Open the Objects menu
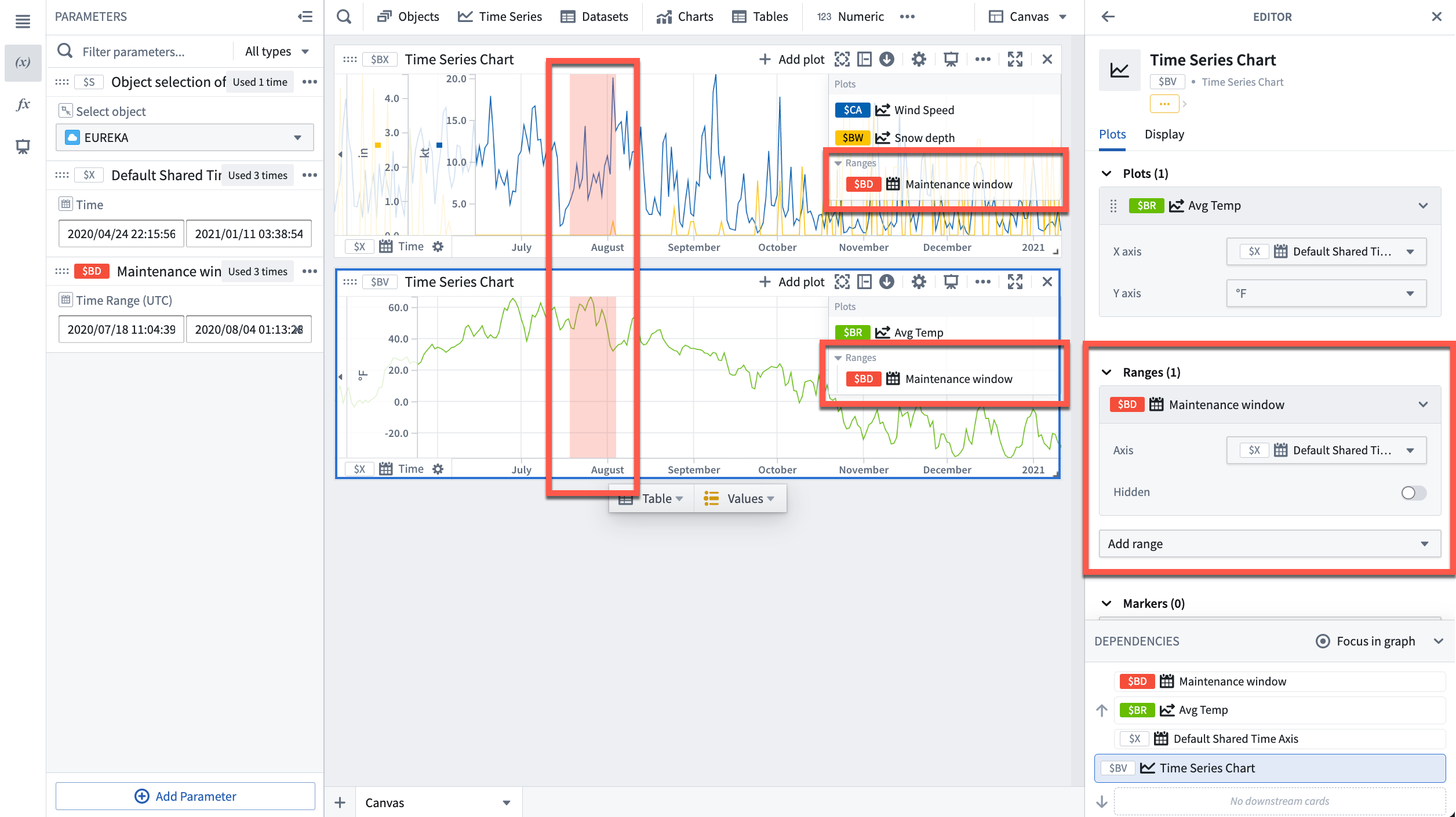This screenshot has height=817, width=1456. (408, 17)
